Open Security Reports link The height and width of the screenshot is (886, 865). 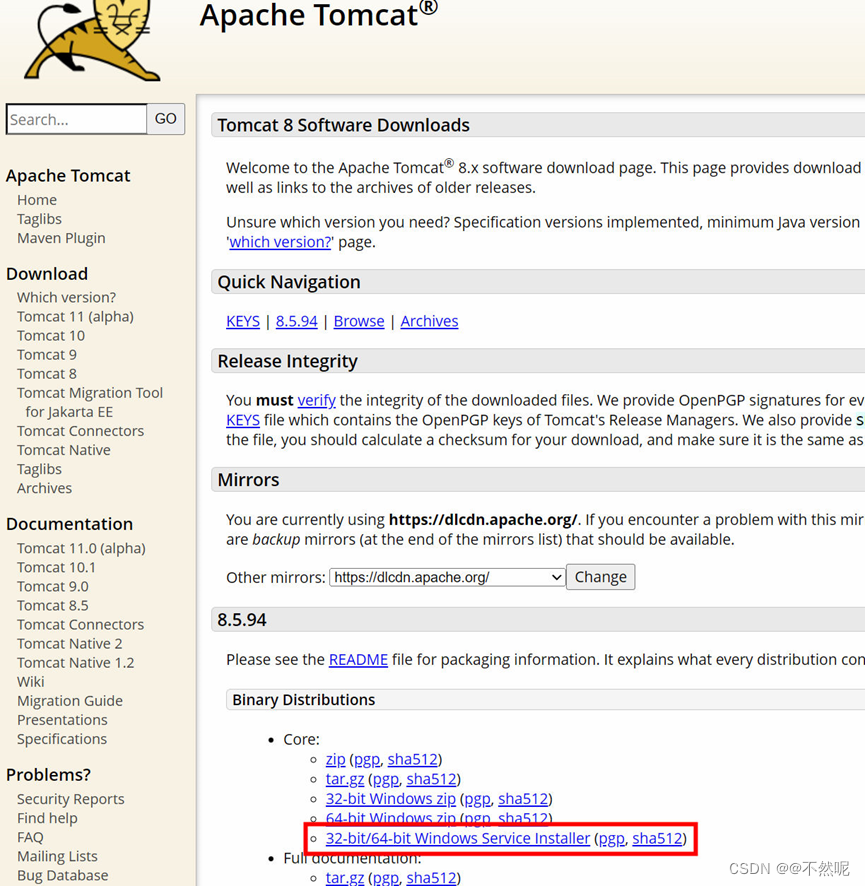(71, 800)
